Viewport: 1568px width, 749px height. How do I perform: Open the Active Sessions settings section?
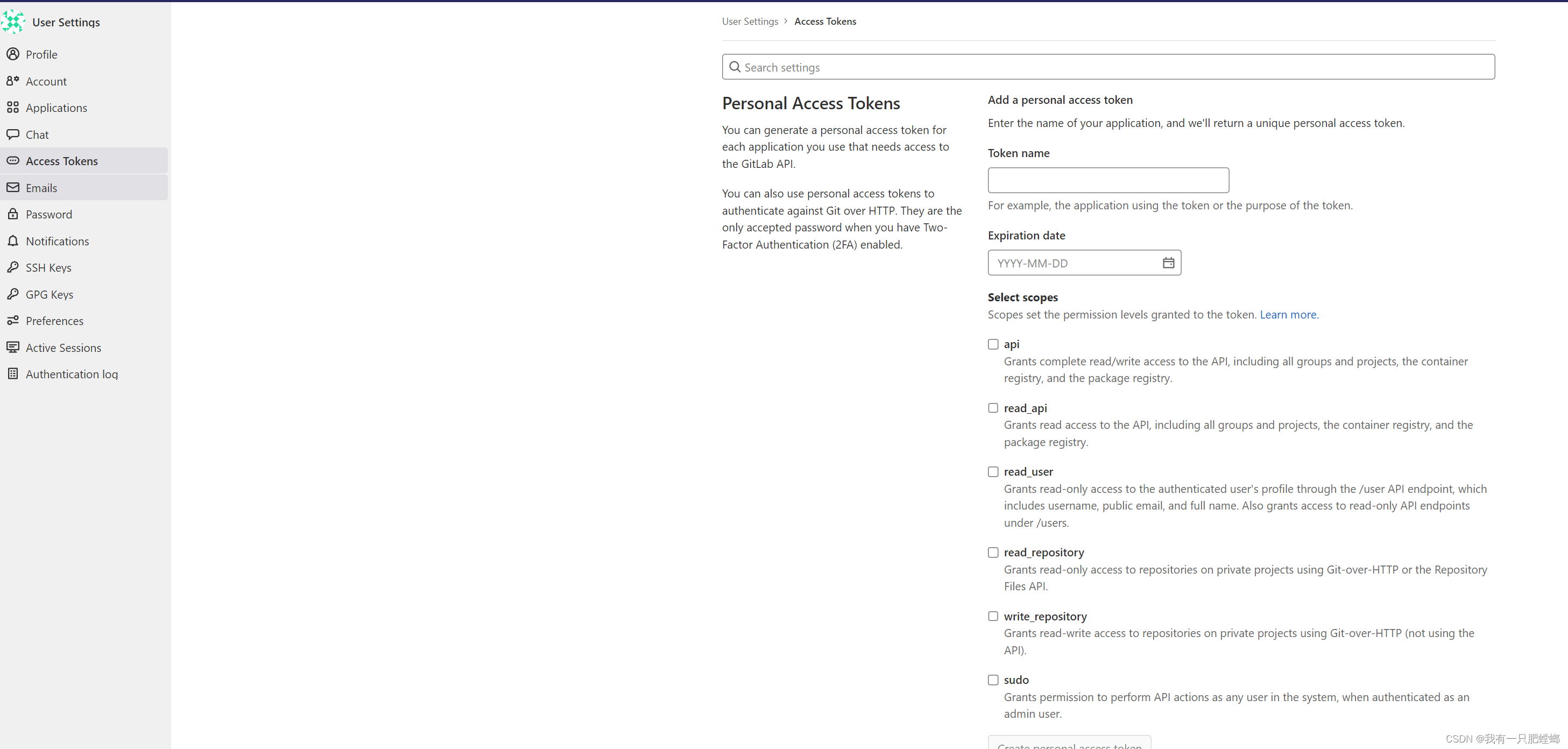point(63,347)
